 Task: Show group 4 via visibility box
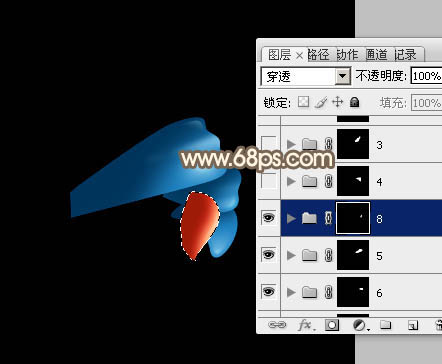pyautogui.click(x=269, y=181)
